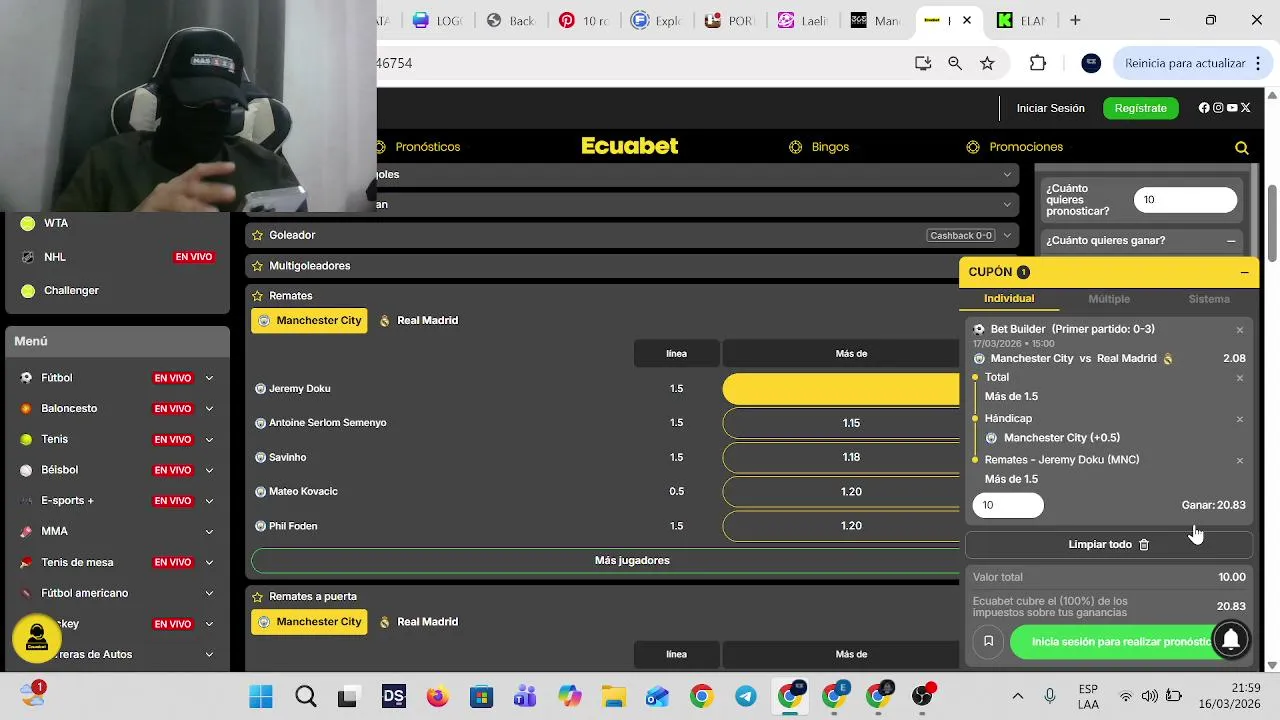Toggle Jeremy Doku Más de 1.5 selection
Viewport: 1280px width, 720px height.
(x=841, y=389)
